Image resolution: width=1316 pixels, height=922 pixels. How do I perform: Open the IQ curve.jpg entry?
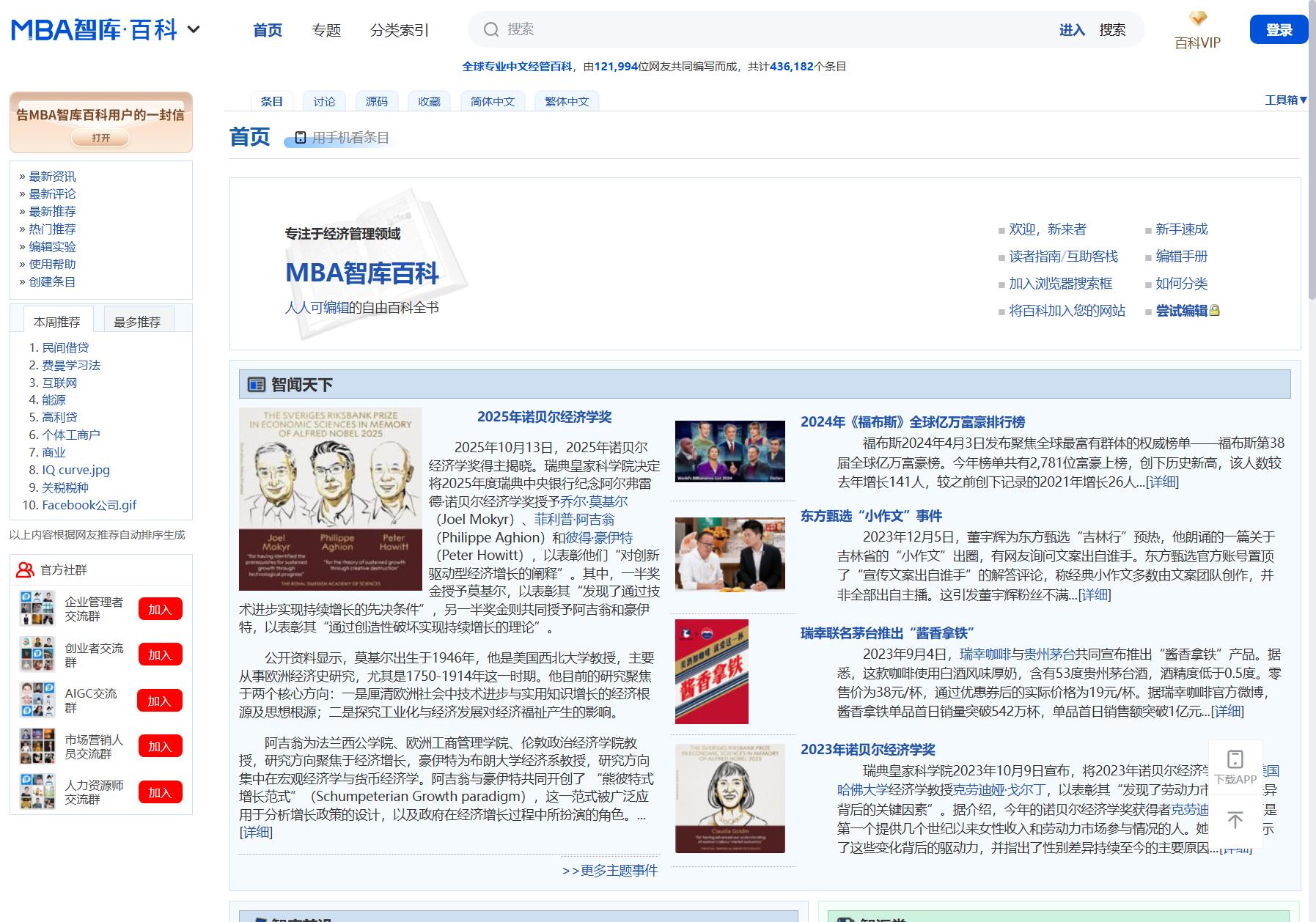point(76,470)
